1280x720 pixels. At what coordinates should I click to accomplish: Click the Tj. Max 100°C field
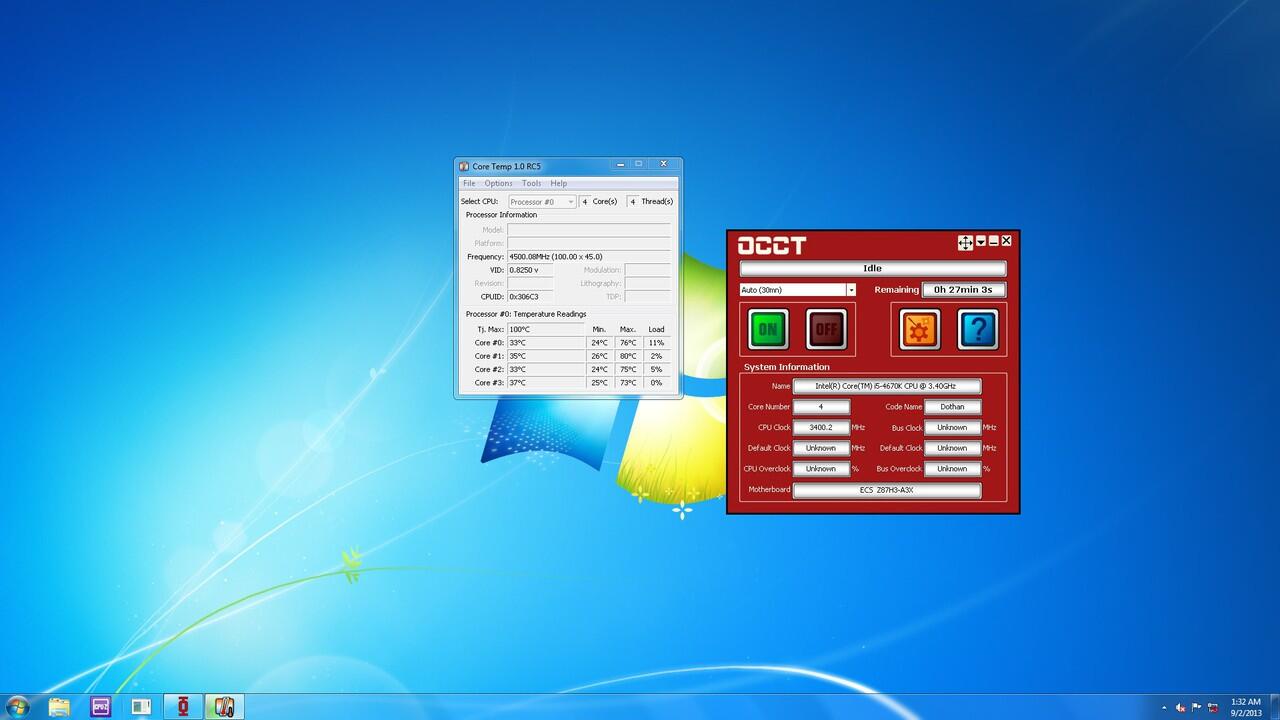click(x=546, y=329)
